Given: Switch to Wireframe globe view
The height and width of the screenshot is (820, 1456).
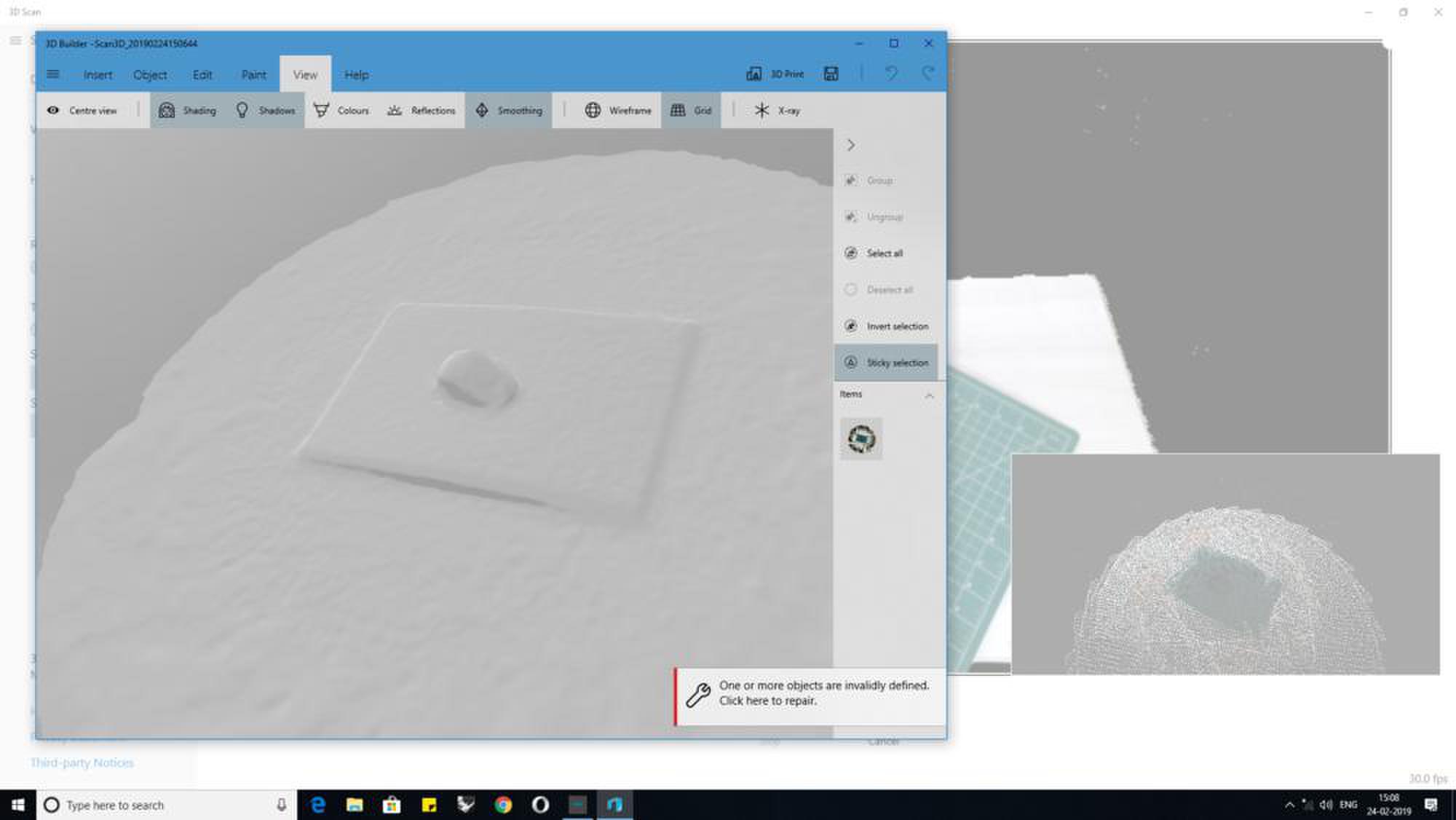Looking at the screenshot, I should 593,111.
